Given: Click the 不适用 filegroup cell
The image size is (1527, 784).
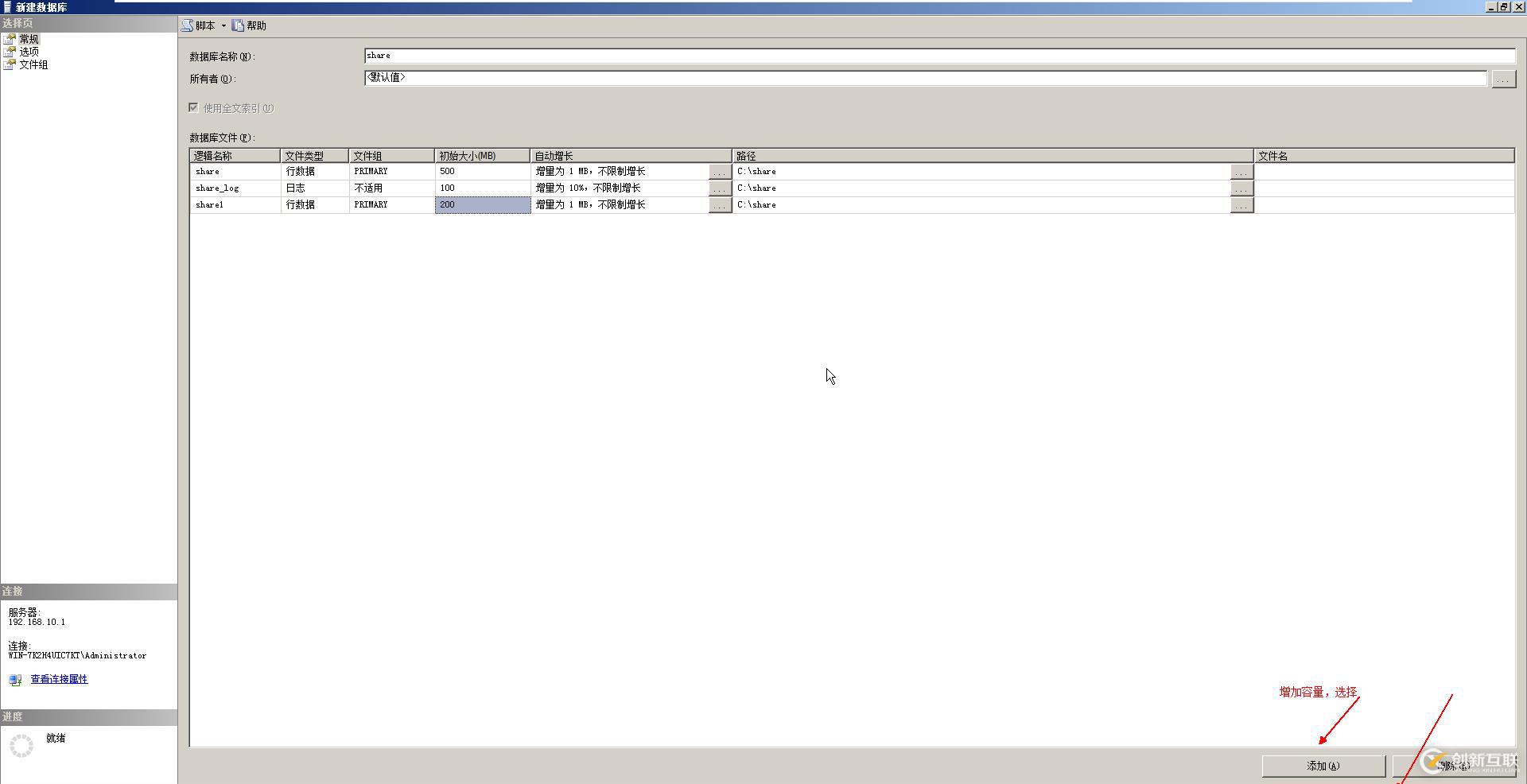Looking at the screenshot, I should [392, 188].
